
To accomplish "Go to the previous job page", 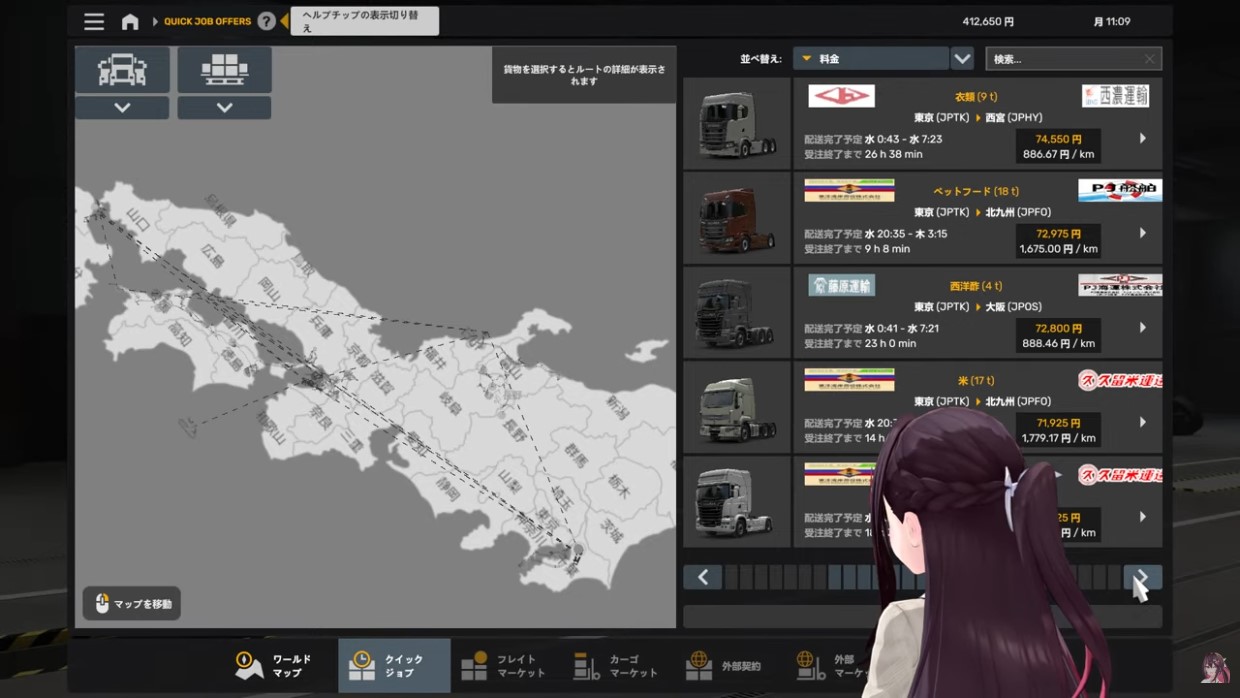I will point(702,577).
